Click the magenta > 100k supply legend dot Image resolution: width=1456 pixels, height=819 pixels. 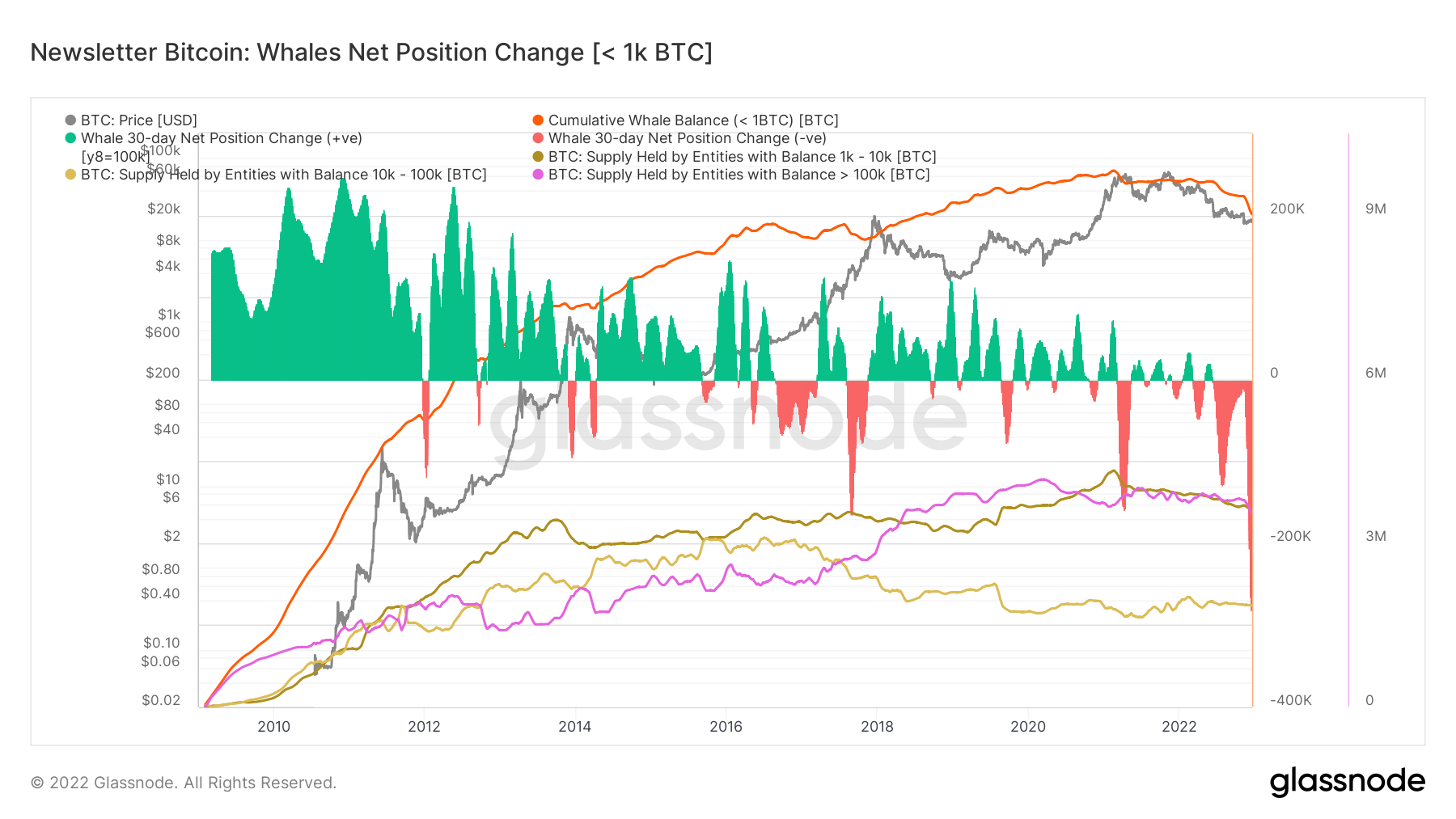click(x=538, y=175)
